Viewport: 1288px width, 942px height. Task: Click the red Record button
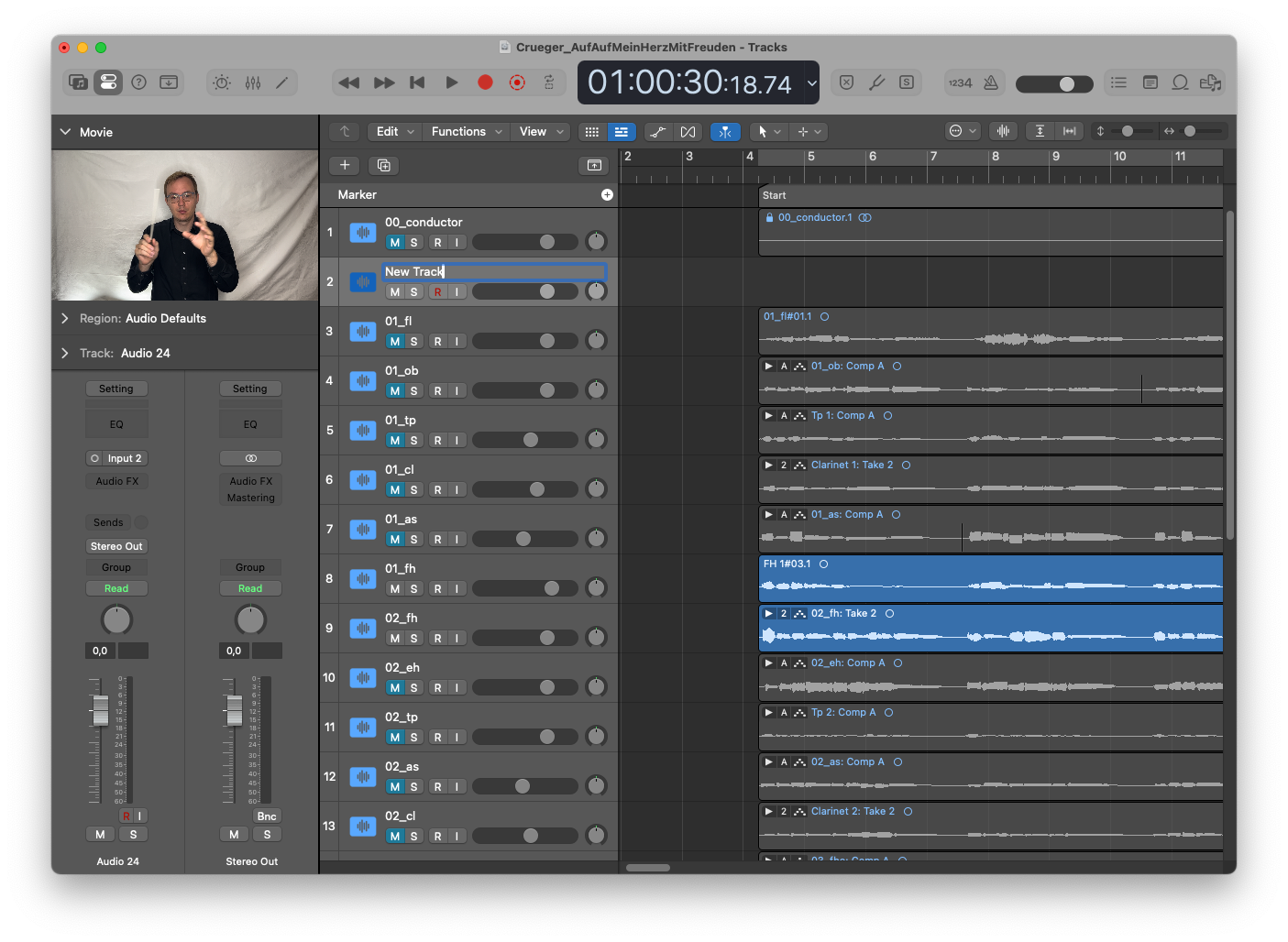[x=485, y=82]
